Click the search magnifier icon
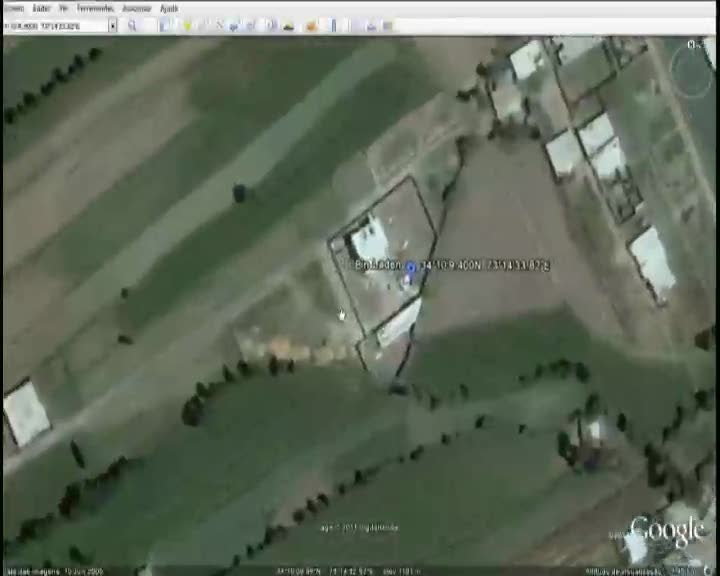 [x=132, y=25]
